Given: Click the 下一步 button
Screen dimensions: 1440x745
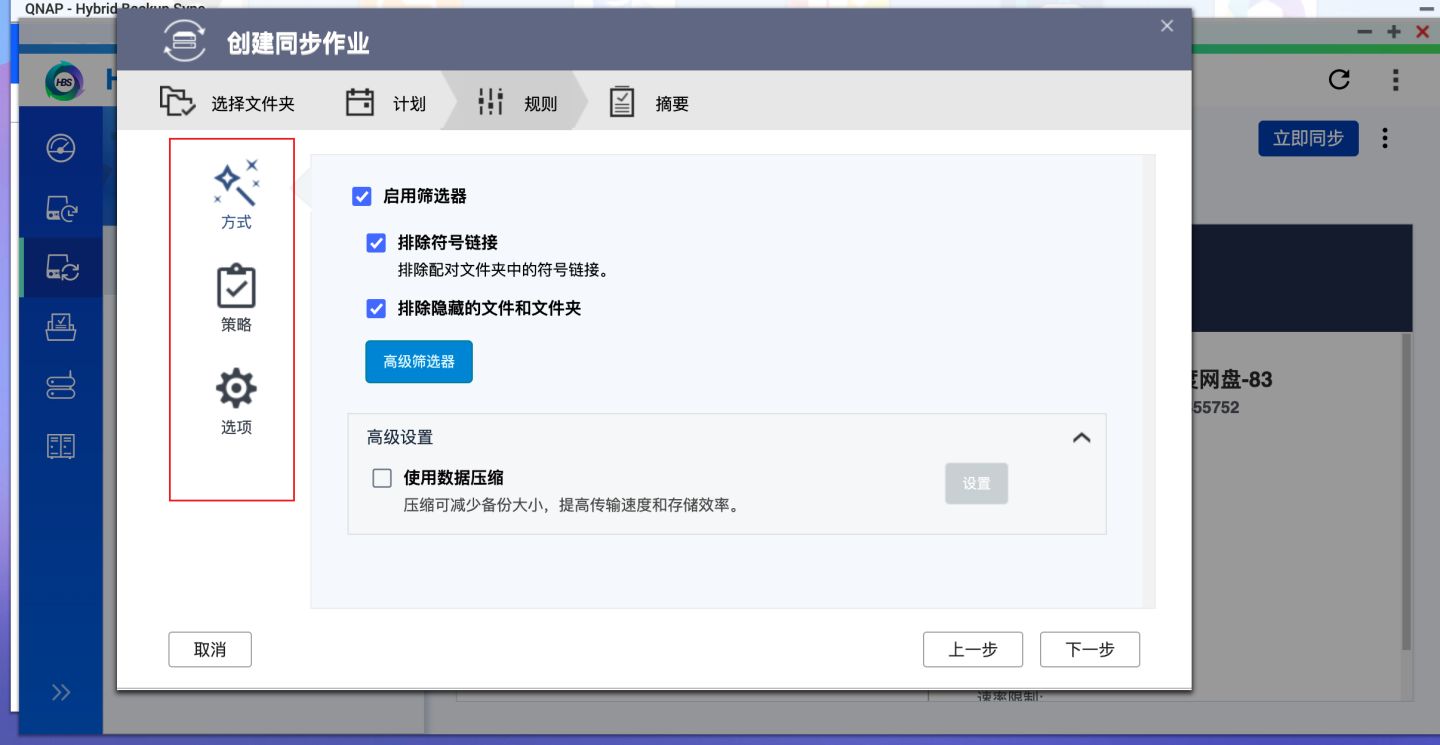Looking at the screenshot, I should point(1090,649).
